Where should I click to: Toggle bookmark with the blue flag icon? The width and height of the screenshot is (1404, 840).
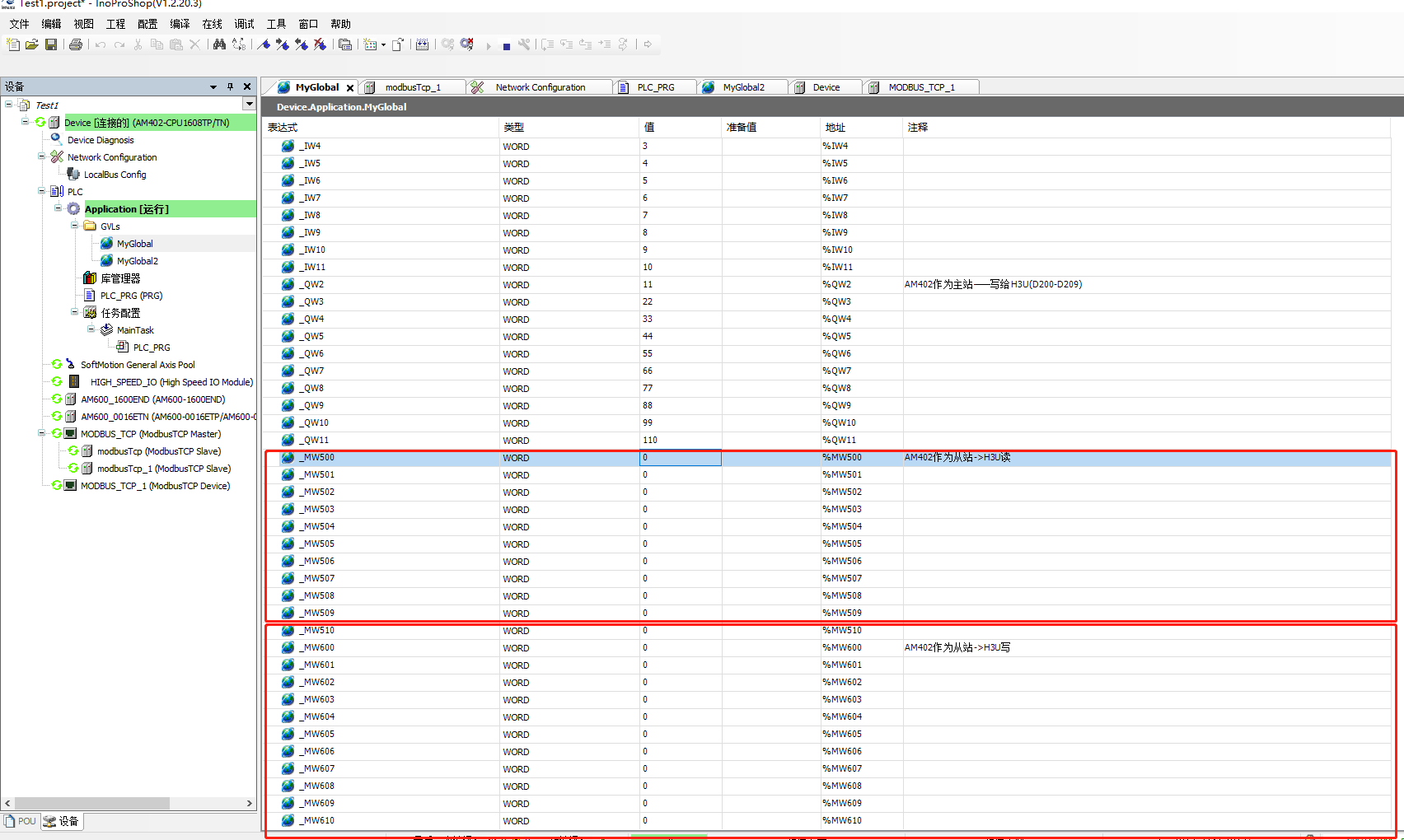[x=264, y=44]
